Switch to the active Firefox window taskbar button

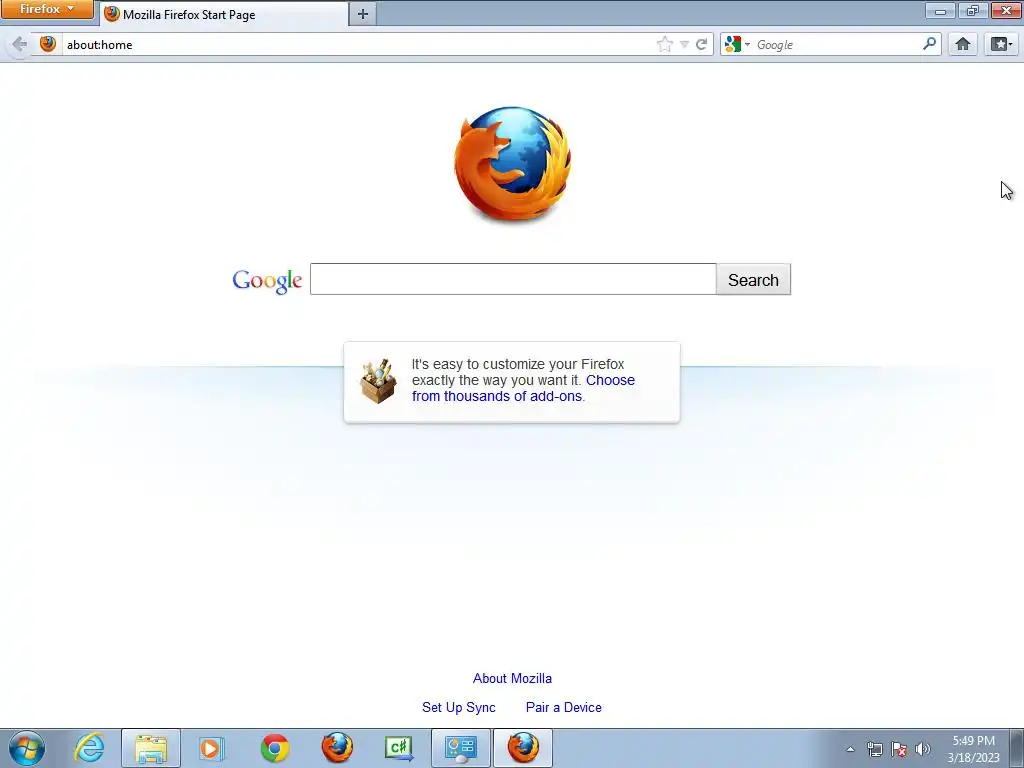[x=523, y=748]
